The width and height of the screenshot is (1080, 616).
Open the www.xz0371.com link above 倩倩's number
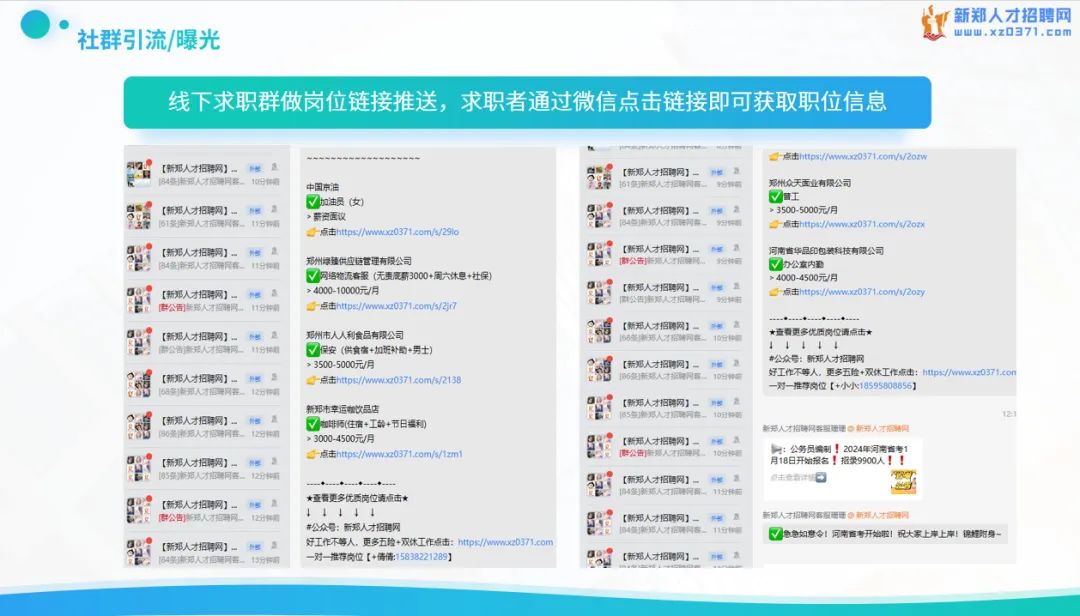506,542
